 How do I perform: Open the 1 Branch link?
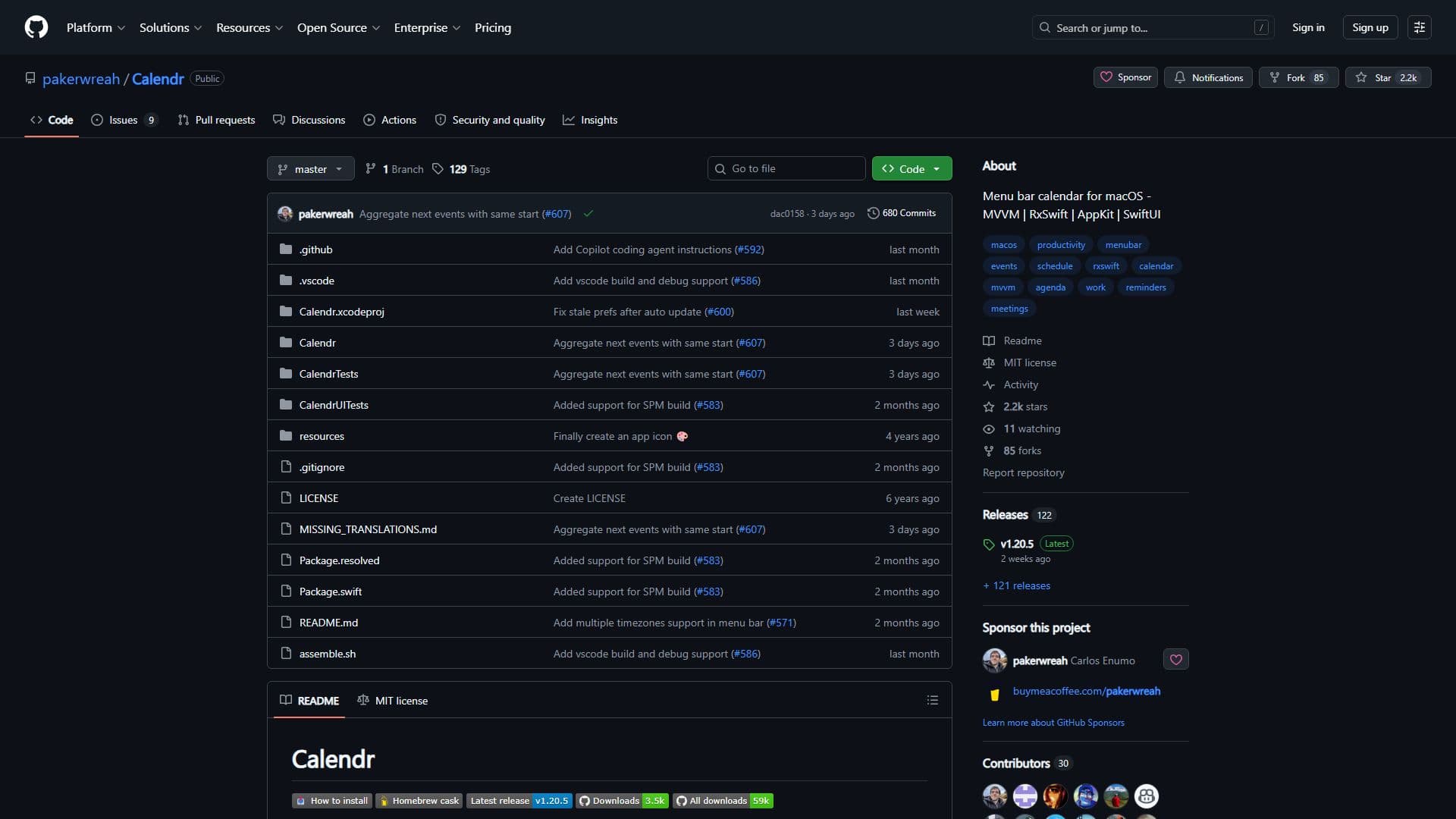(x=394, y=169)
